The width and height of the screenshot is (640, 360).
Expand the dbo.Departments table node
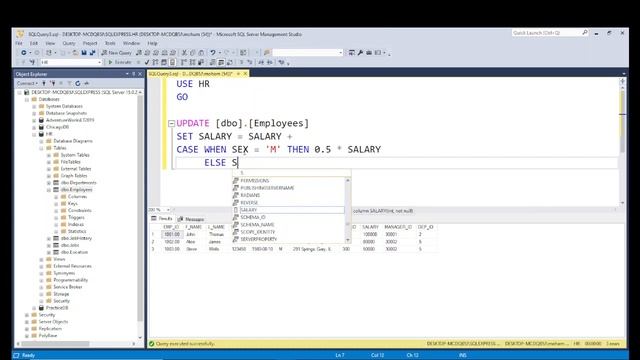[x=49, y=182]
